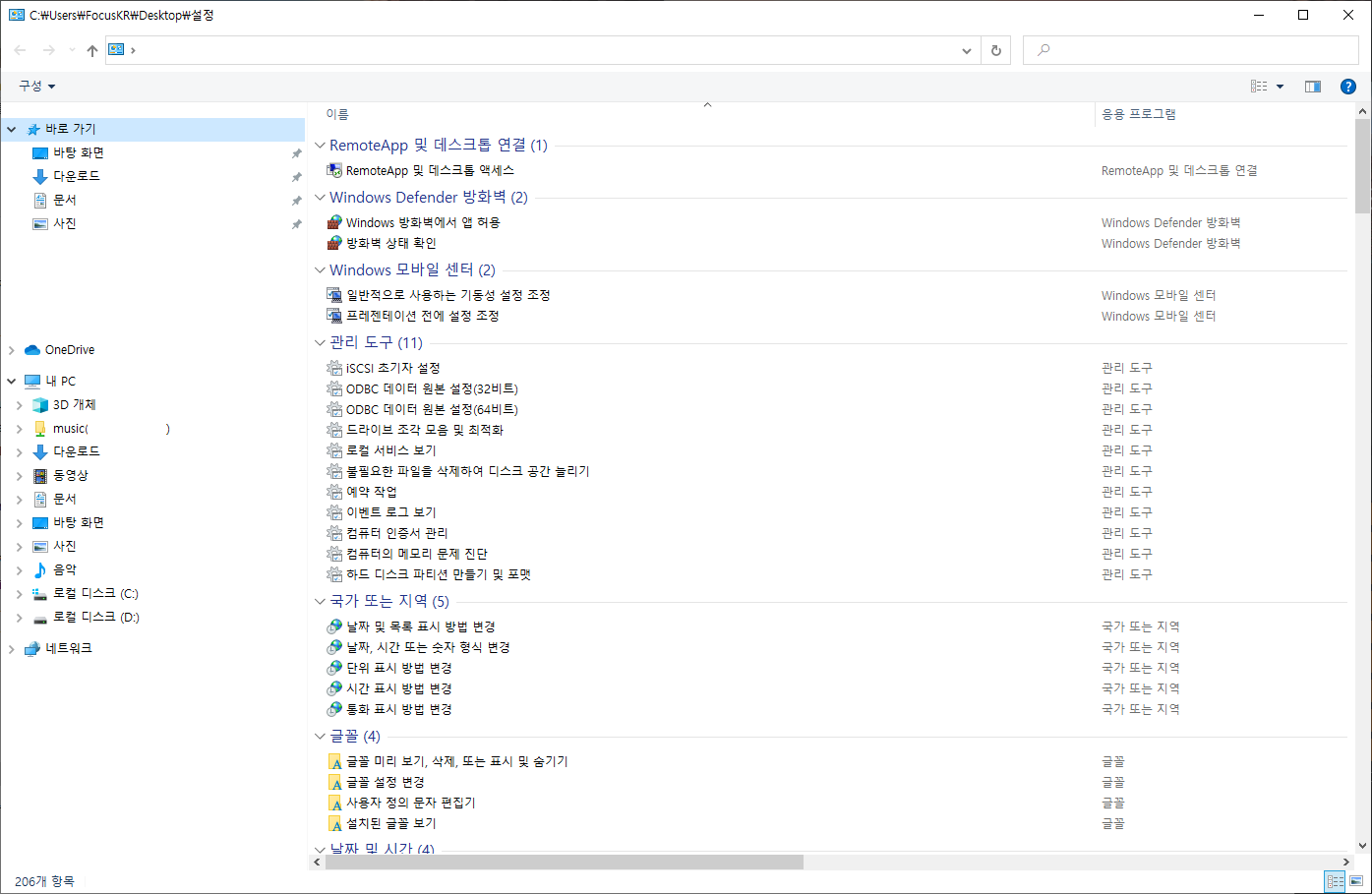This screenshot has width=1372, height=894.
Task: Click the 사진 icon under 바로 가기
Action: pyautogui.click(x=40, y=224)
